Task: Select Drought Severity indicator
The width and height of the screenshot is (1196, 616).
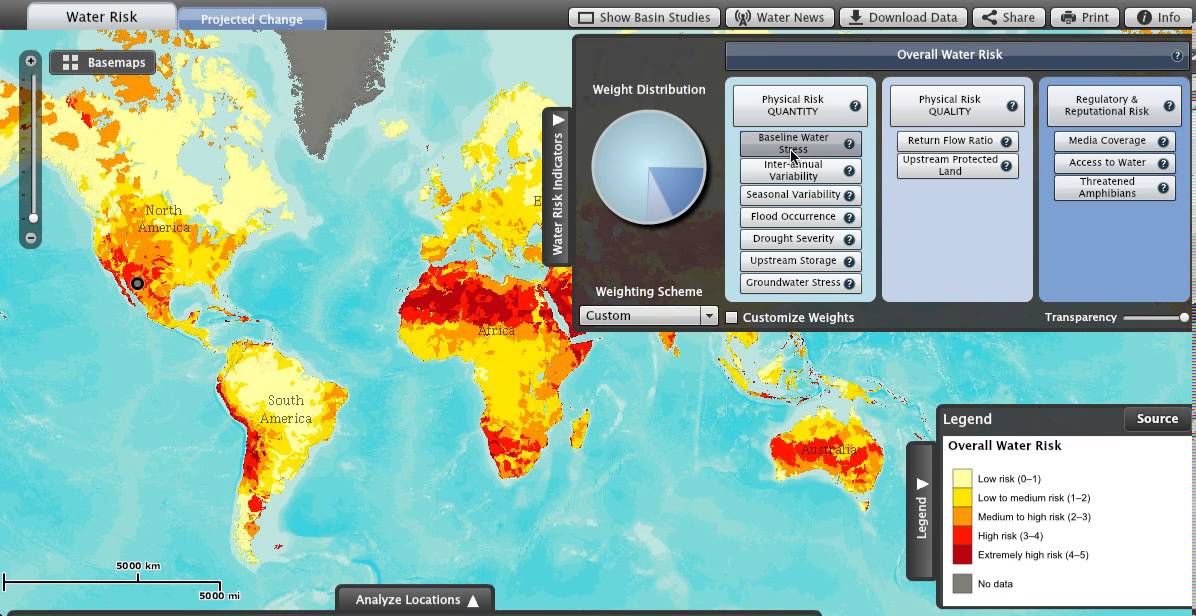Action: pos(800,239)
